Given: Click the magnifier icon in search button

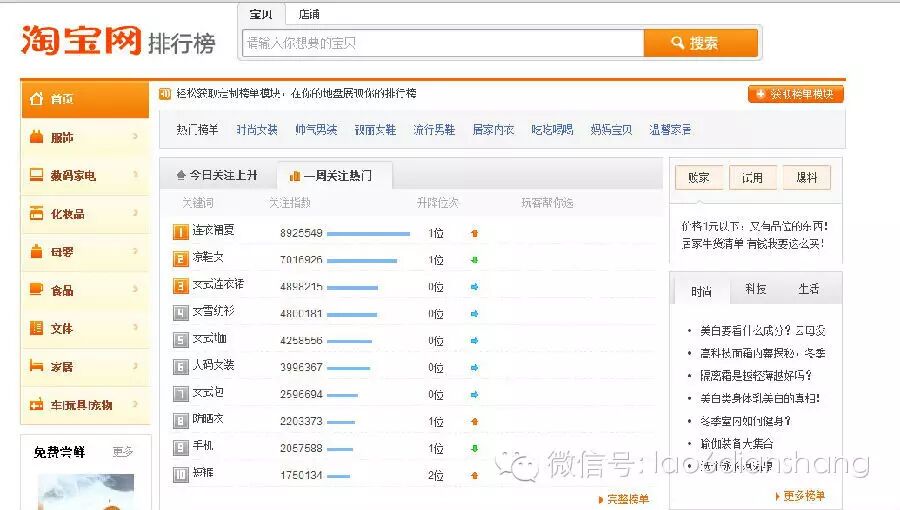Looking at the screenshot, I should point(678,42).
